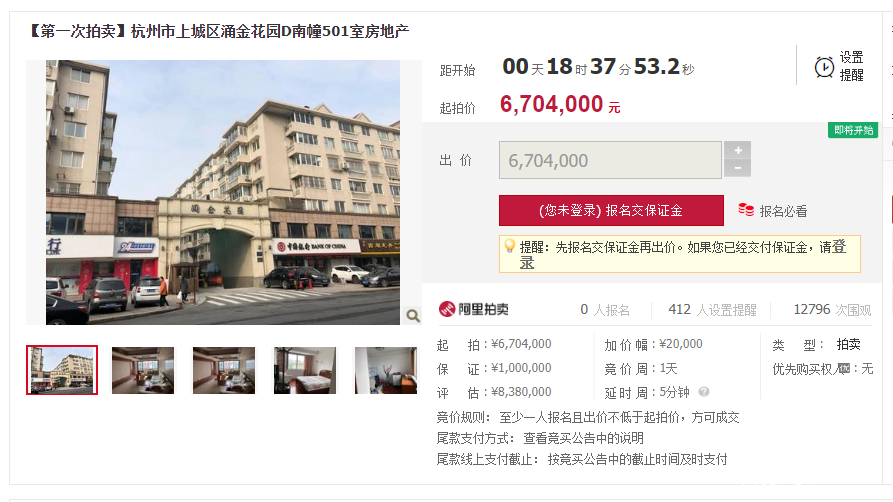Image resolution: width=893 pixels, height=502 pixels.
Task: Increase bid with the plus button
Action: click(738, 150)
